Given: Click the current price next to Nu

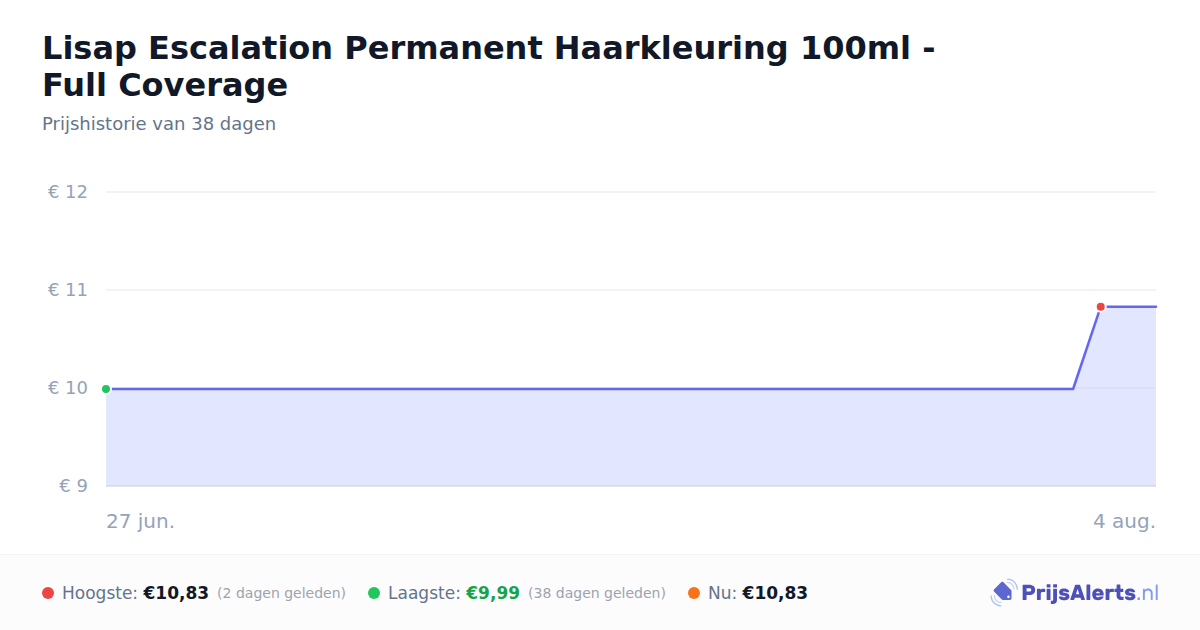Looking at the screenshot, I should click(x=775, y=593).
